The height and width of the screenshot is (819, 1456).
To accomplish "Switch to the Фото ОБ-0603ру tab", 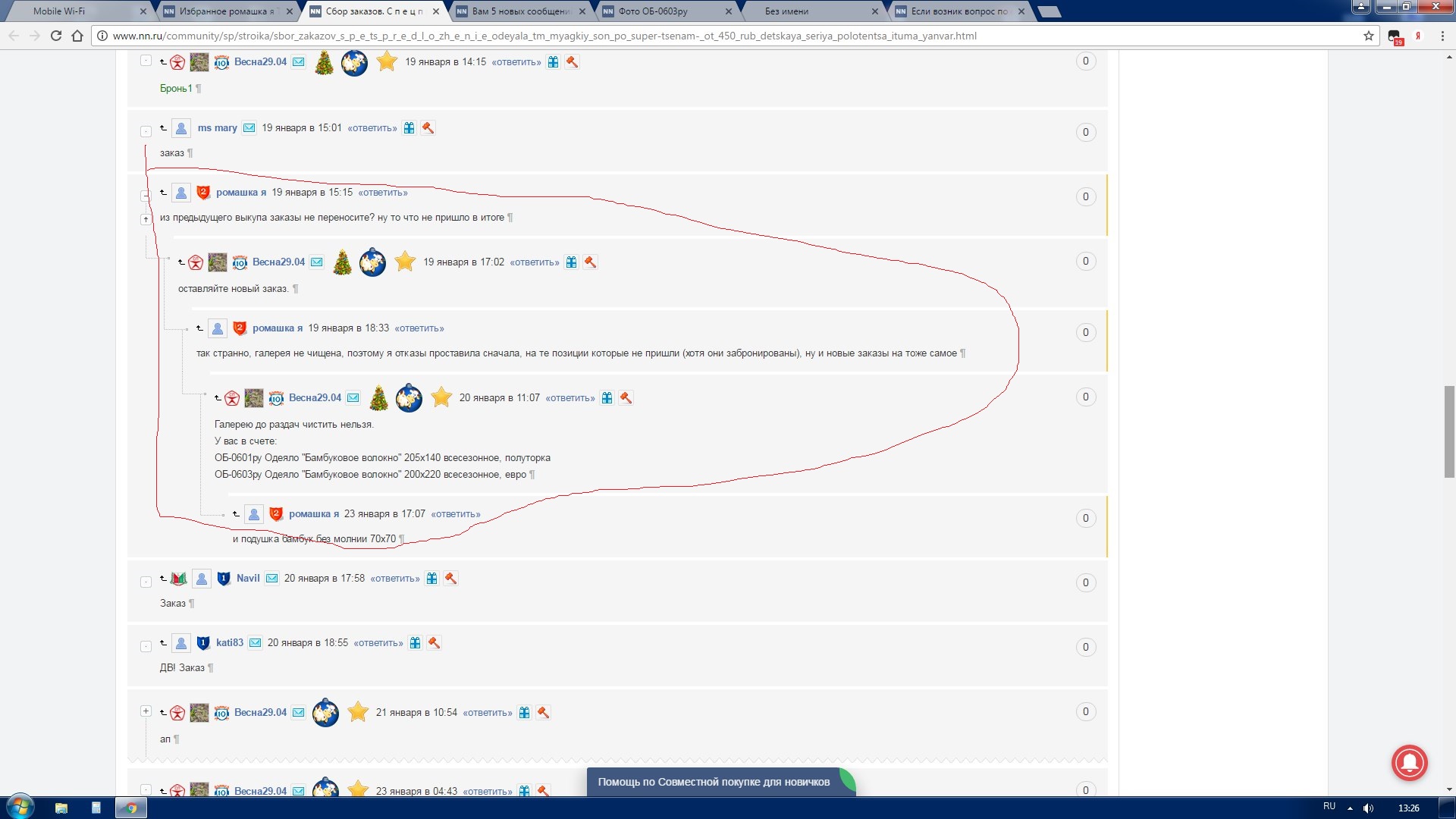I will (x=652, y=11).
